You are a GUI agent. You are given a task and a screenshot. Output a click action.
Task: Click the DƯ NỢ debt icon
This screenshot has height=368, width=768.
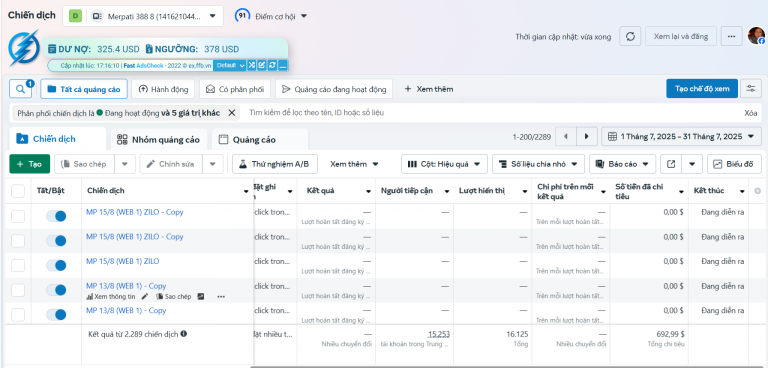(x=52, y=49)
